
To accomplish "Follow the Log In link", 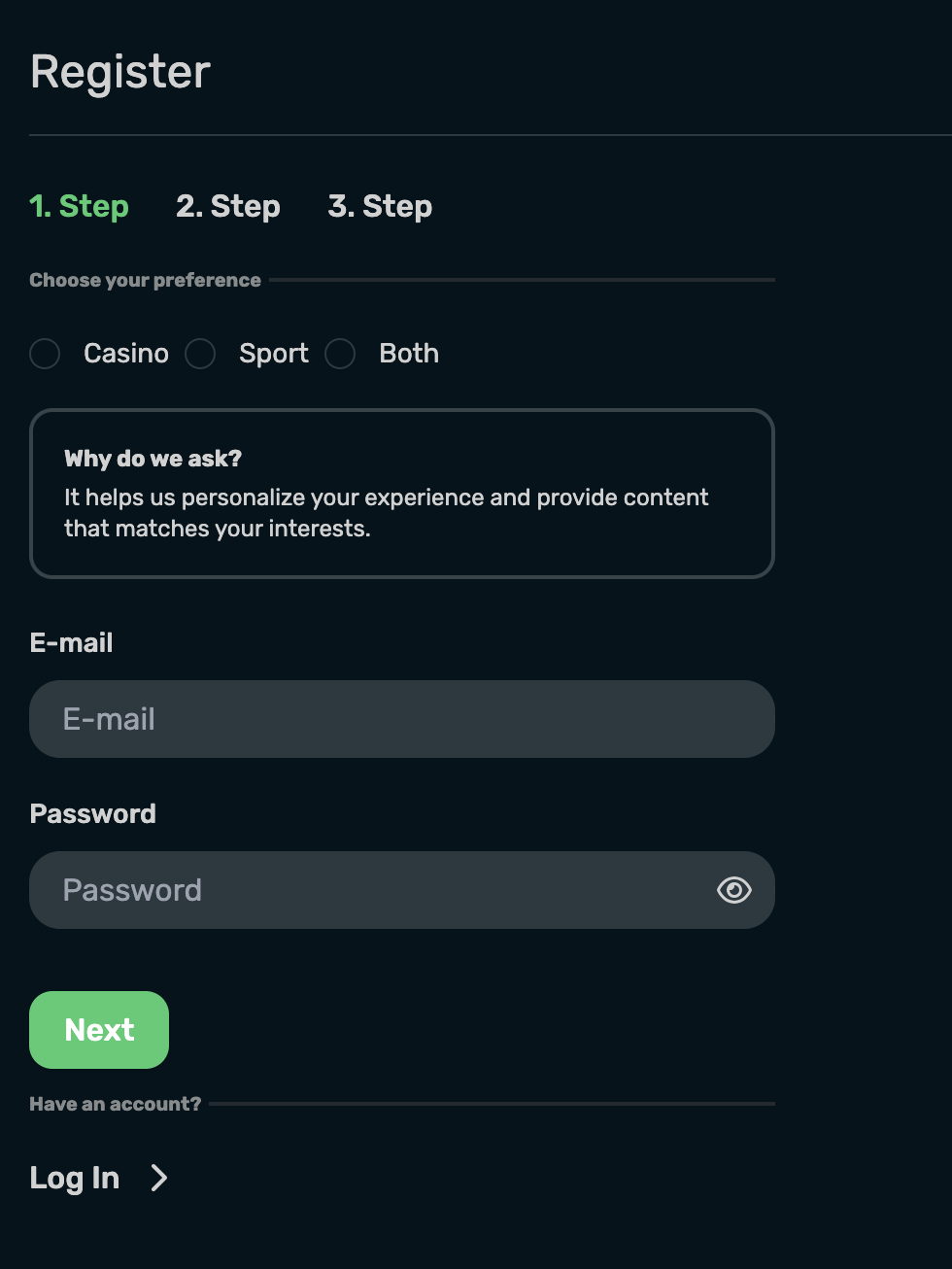I will tap(75, 1178).
